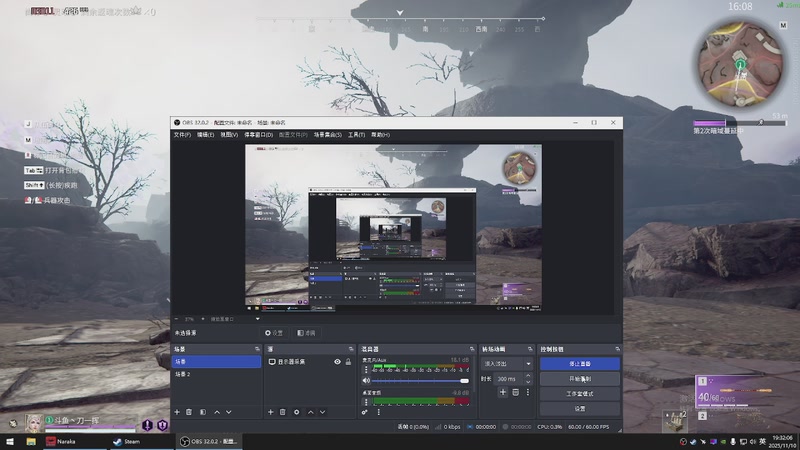800x450 pixels.
Task: Click the Mic/Aux volume slider
Action: pyautogui.click(x=420, y=381)
